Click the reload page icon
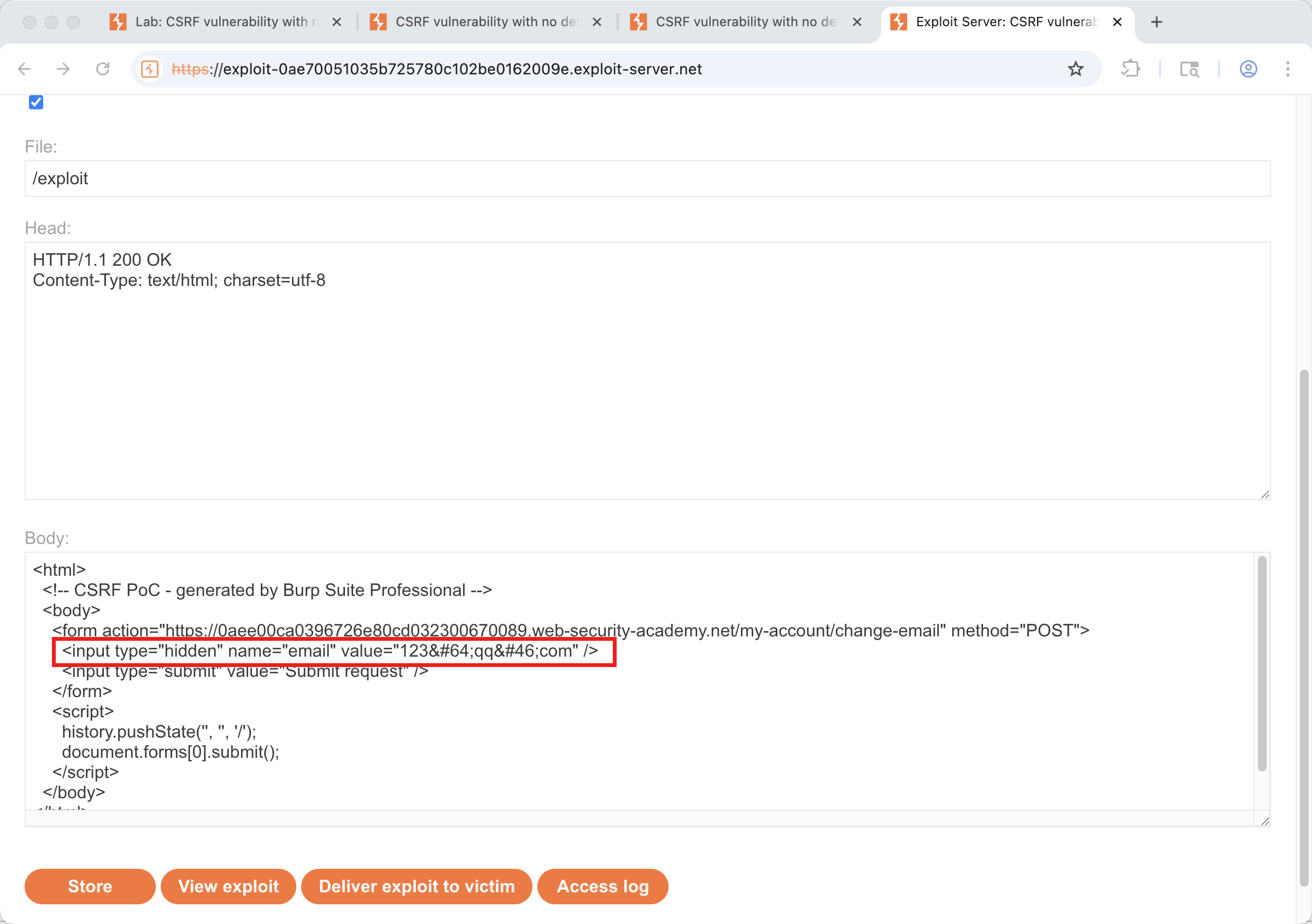This screenshot has height=924, width=1312. point(103,69)
